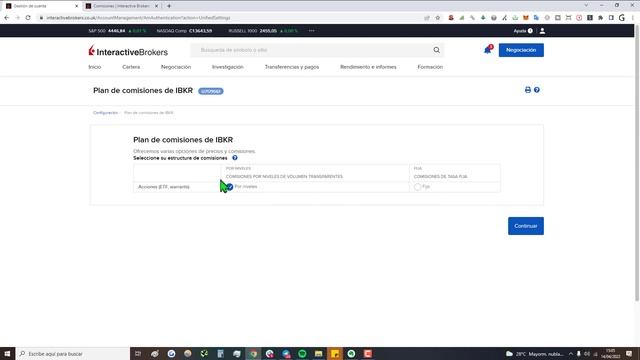Click the S&P 500 ticker value

click(117, 31)
